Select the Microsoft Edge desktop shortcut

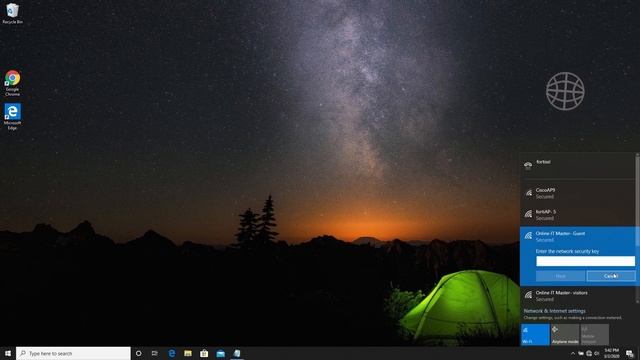12,116
